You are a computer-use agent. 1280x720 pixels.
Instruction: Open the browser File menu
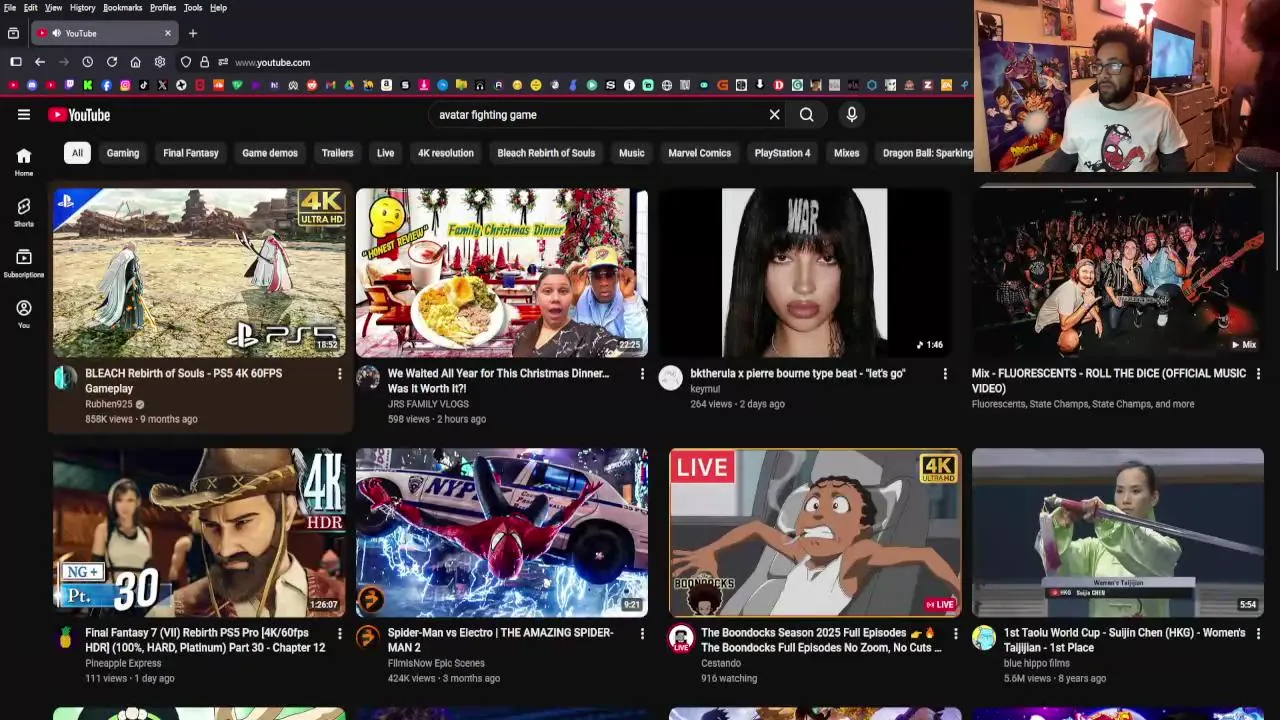pyautogui.click(x=10, y=7)
